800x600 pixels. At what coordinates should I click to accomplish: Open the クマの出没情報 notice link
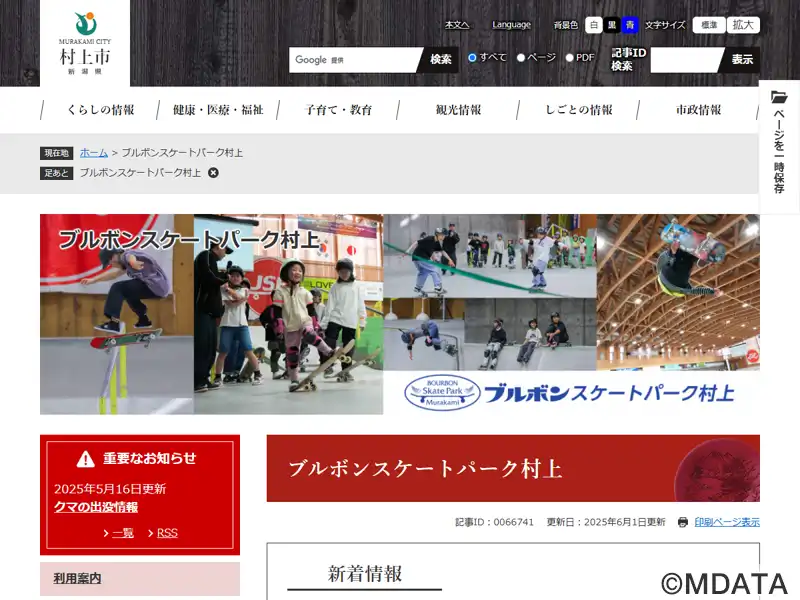tap(96, 507)
